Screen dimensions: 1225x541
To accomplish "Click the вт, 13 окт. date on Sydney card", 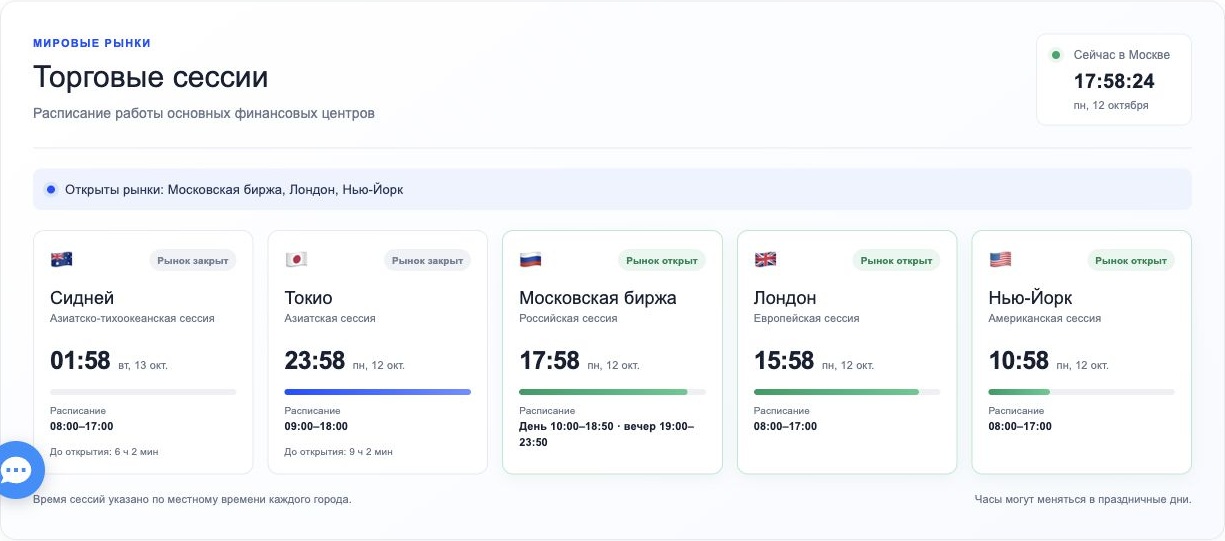I will click(x=143, y=365).
